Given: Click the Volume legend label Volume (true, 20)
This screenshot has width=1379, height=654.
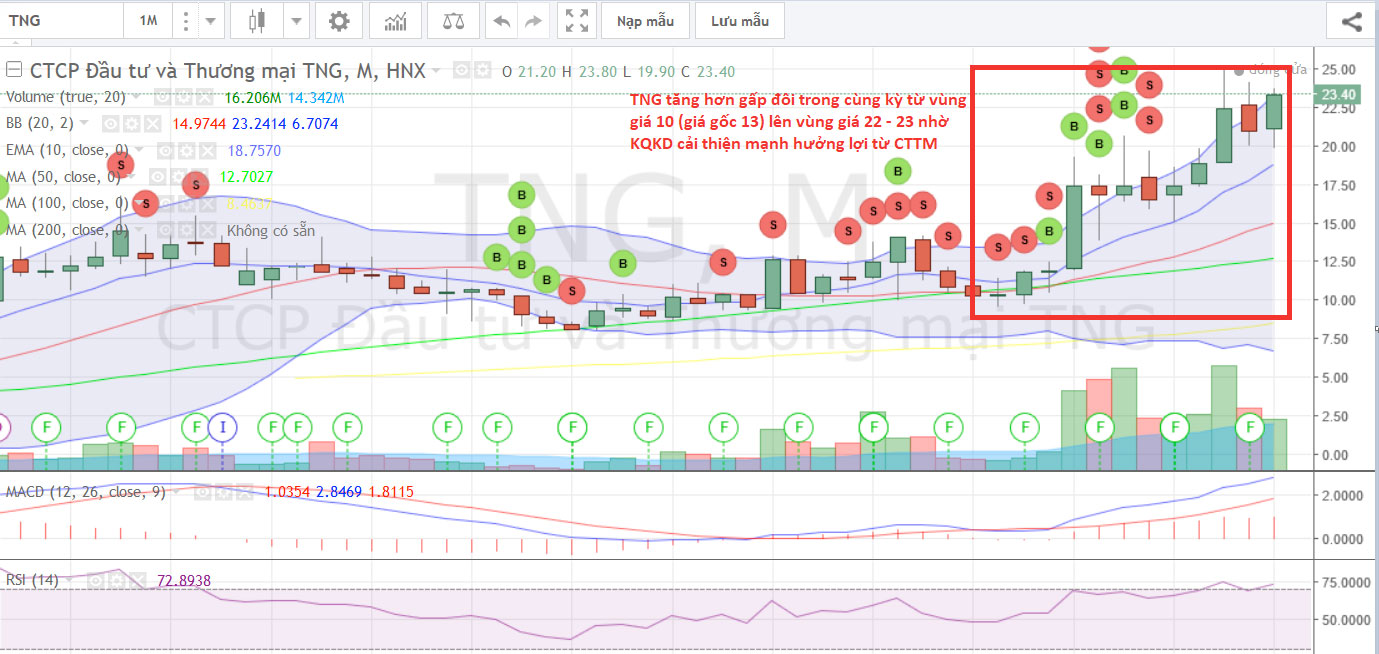Looking at the screenshot, I should click(66, 98).
